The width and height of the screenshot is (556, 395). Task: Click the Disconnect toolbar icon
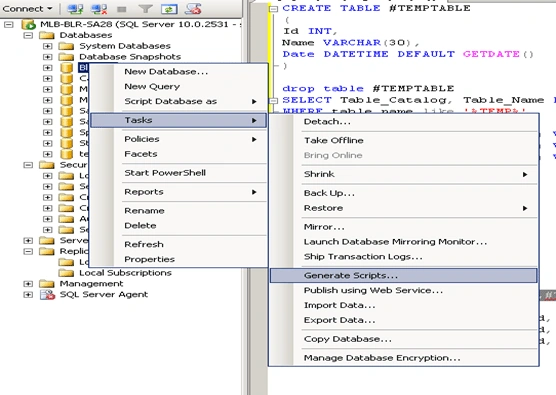pos(99,9)
